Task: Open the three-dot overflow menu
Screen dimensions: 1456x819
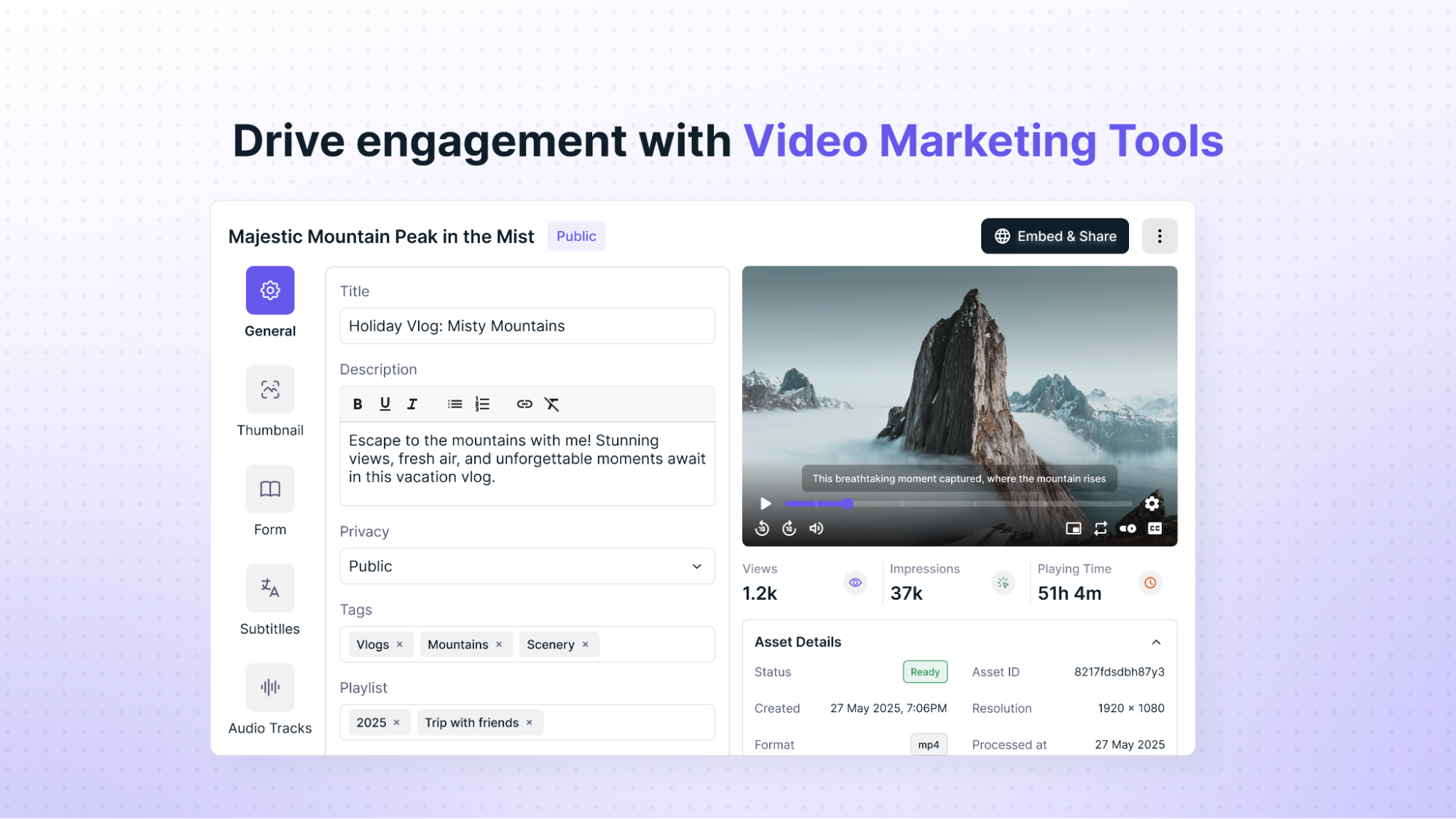Action: pos(1160,236)
